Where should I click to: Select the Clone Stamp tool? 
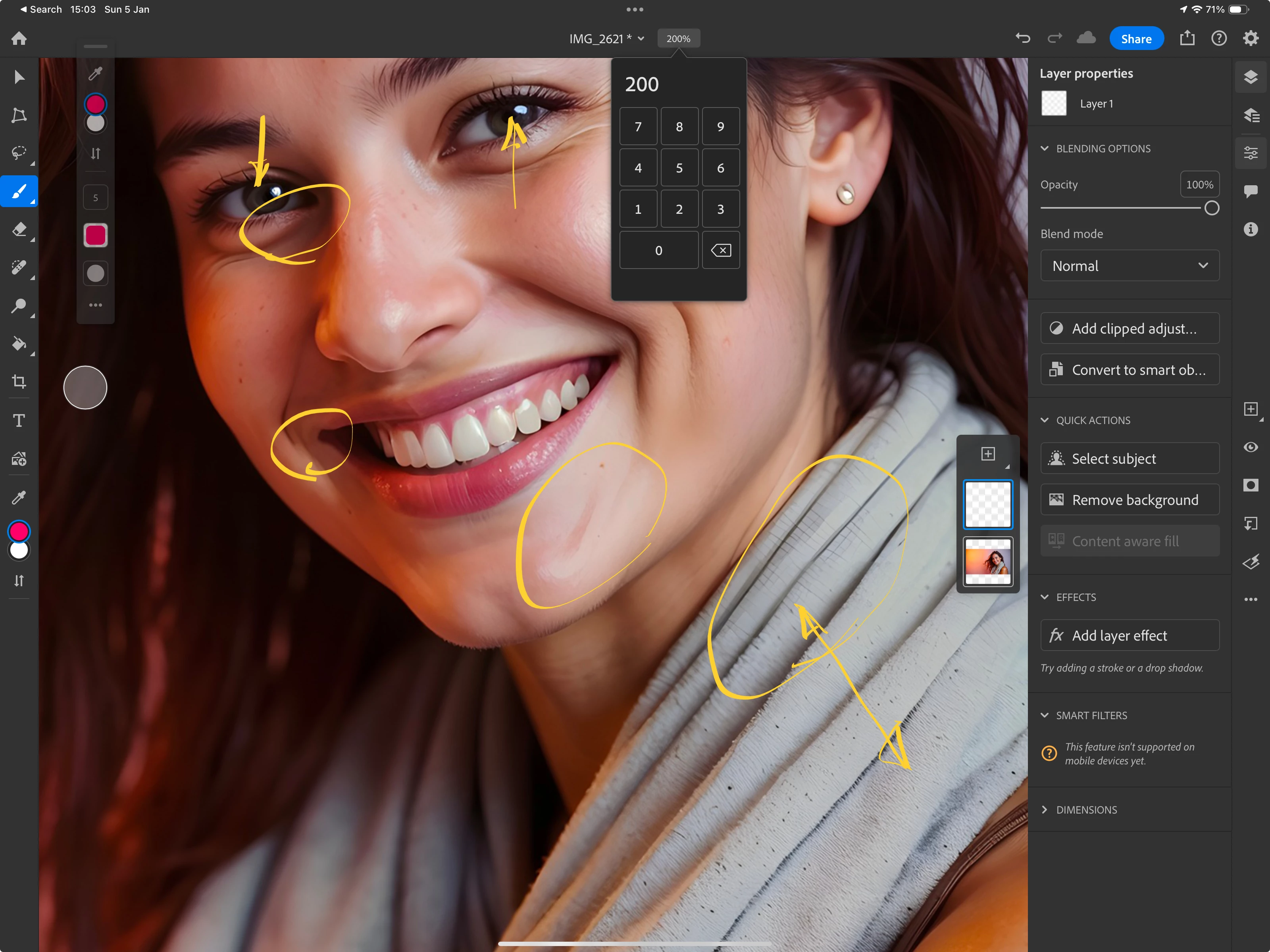(x=19, y=306)
